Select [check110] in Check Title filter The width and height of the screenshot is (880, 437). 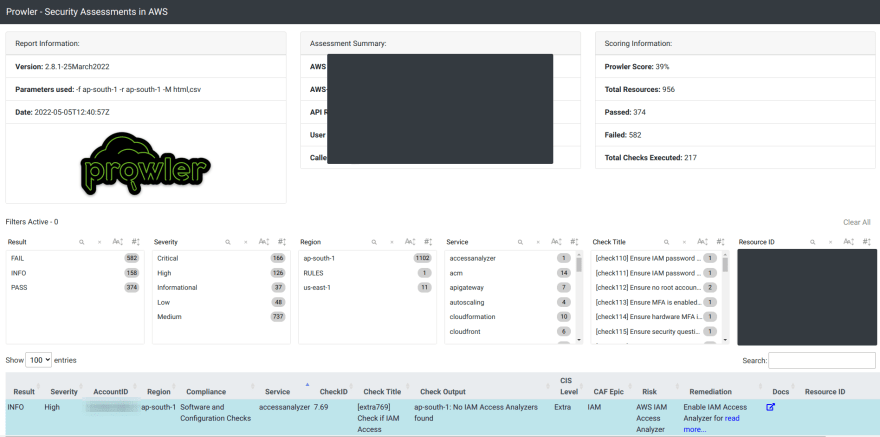pyautogui.click(x=656, y=259)
